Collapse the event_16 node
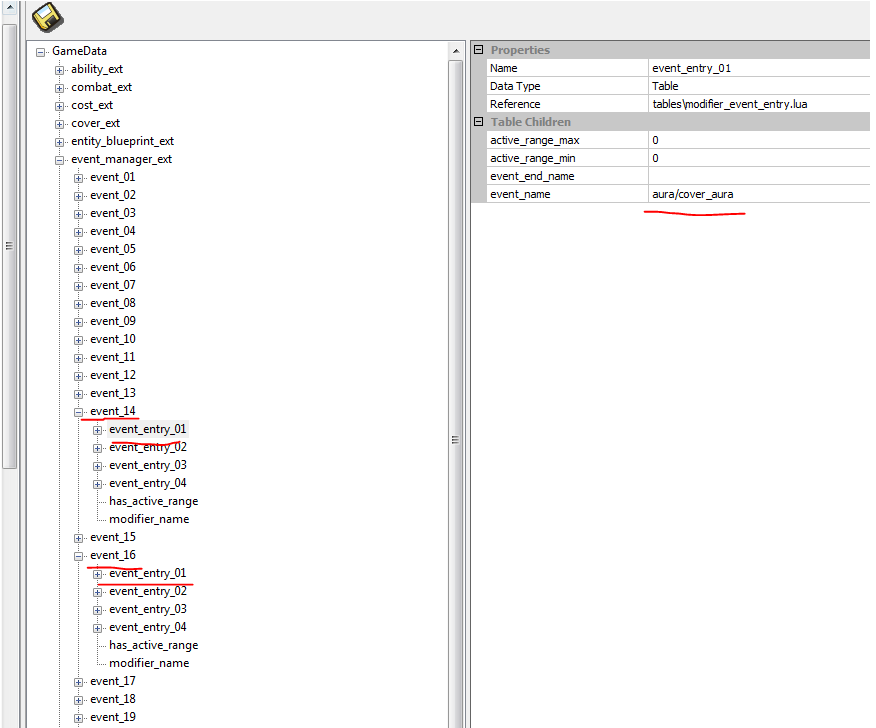876x728 pixels. pos(78,556)
